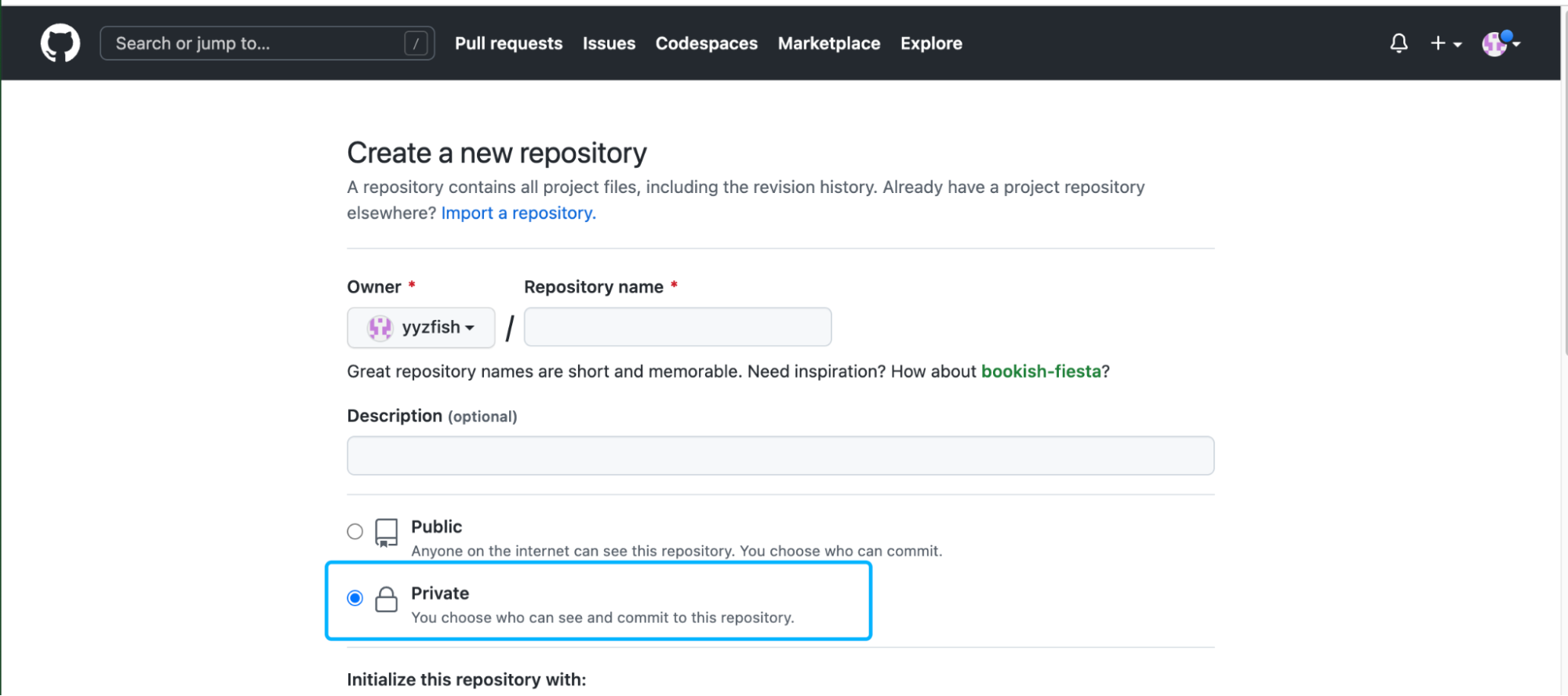Click the public repository book icon
Viewport: 1568px width, 696px height.
386,532
